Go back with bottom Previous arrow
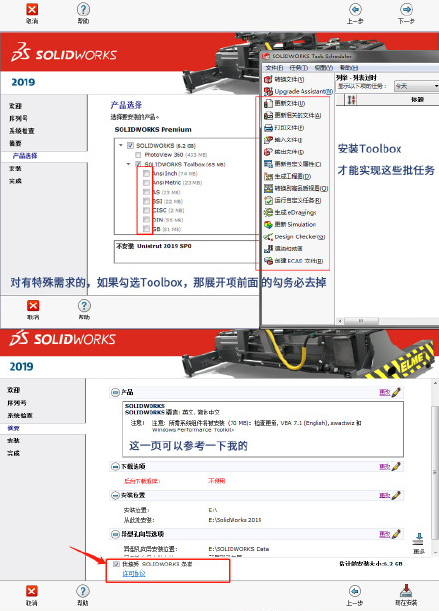The image size is (439, 611). pos(354,591)
